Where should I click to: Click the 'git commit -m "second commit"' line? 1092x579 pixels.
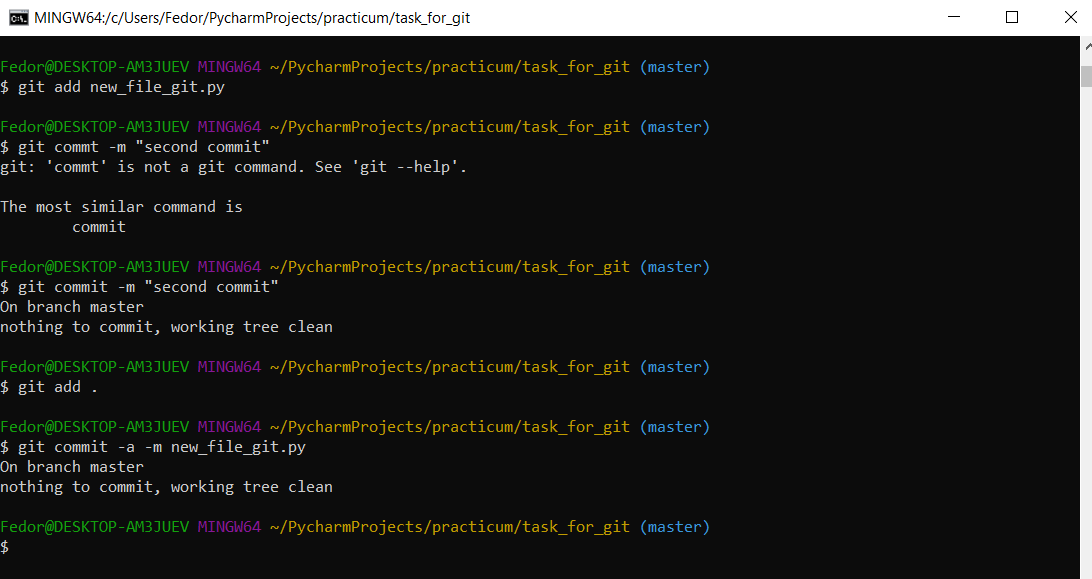pyautogui.click(x=139, y=287)
